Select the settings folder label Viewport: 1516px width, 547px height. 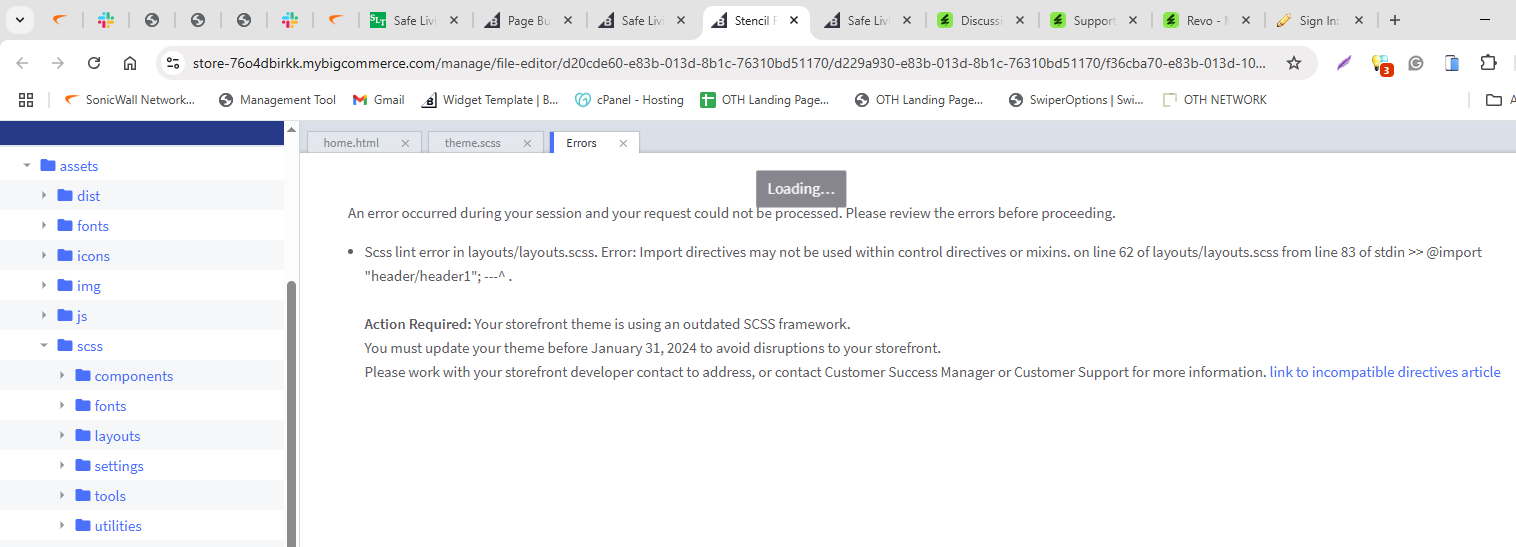(x=119, y=466)
